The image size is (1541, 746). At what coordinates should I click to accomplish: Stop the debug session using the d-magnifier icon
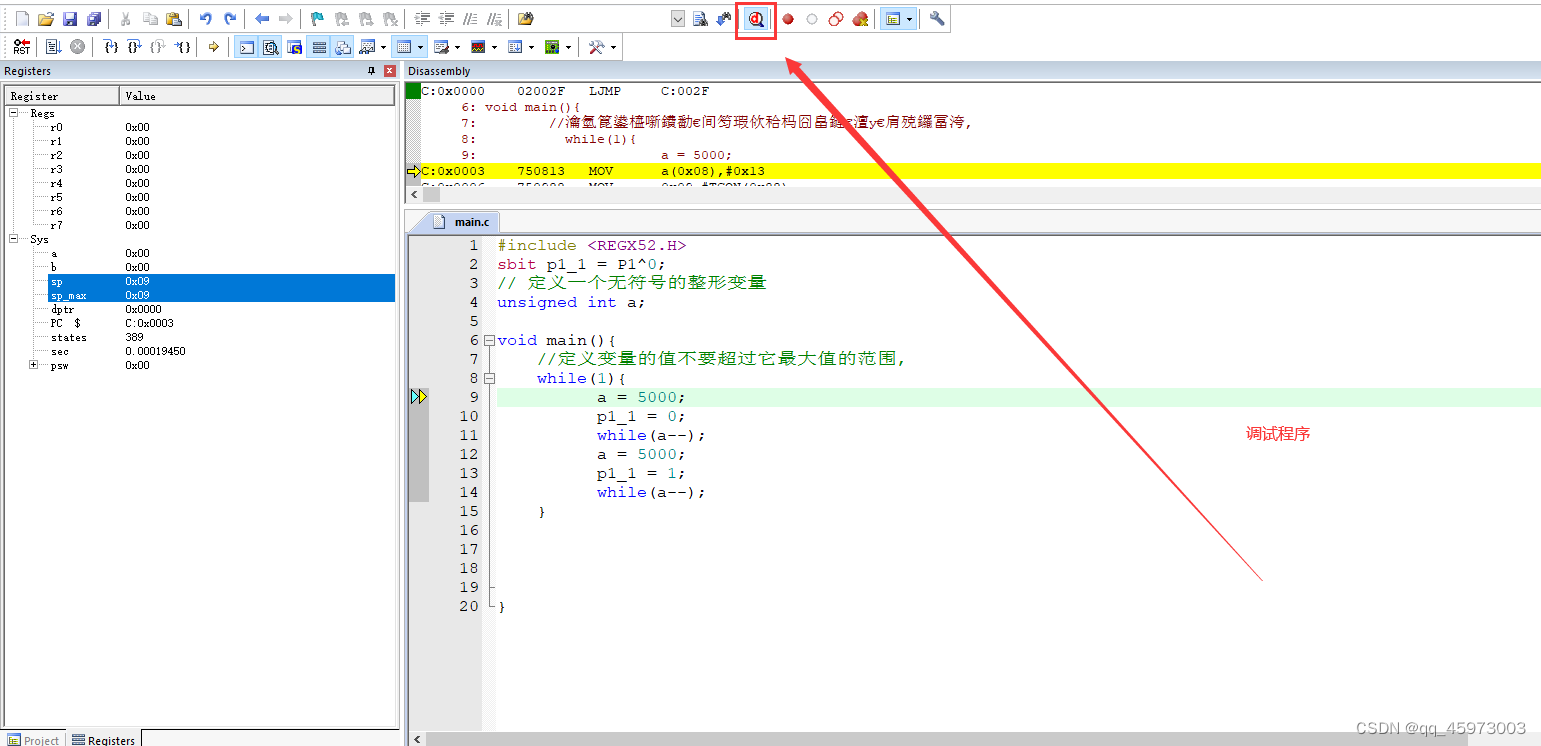point(756,19)
